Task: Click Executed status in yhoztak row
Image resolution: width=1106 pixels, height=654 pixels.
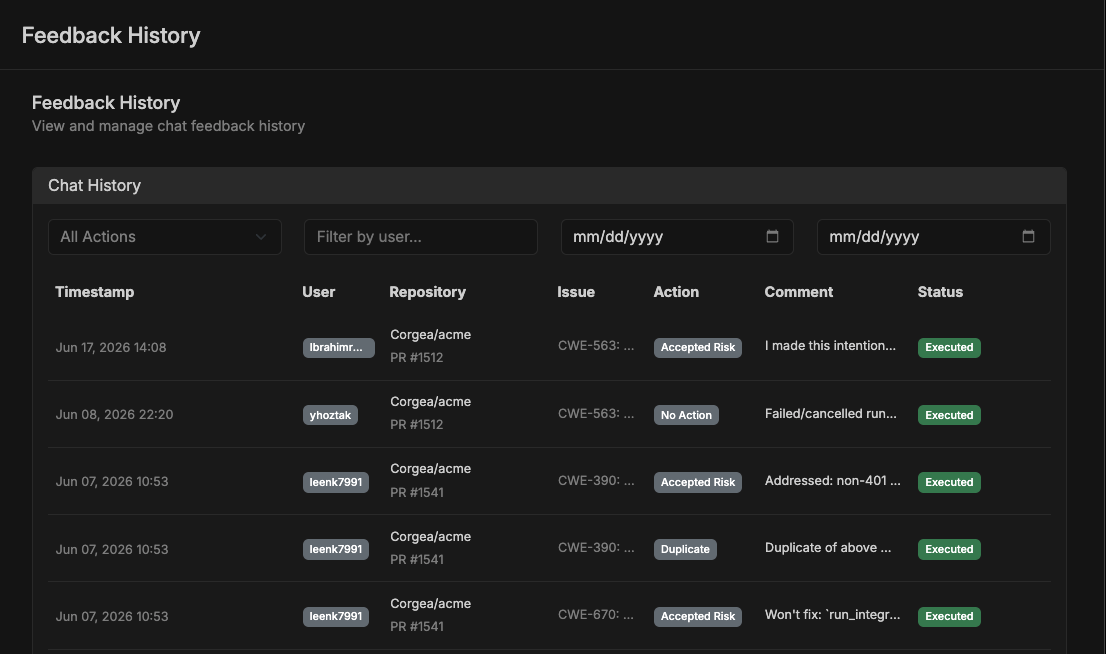Action: [x=949, y=415]
